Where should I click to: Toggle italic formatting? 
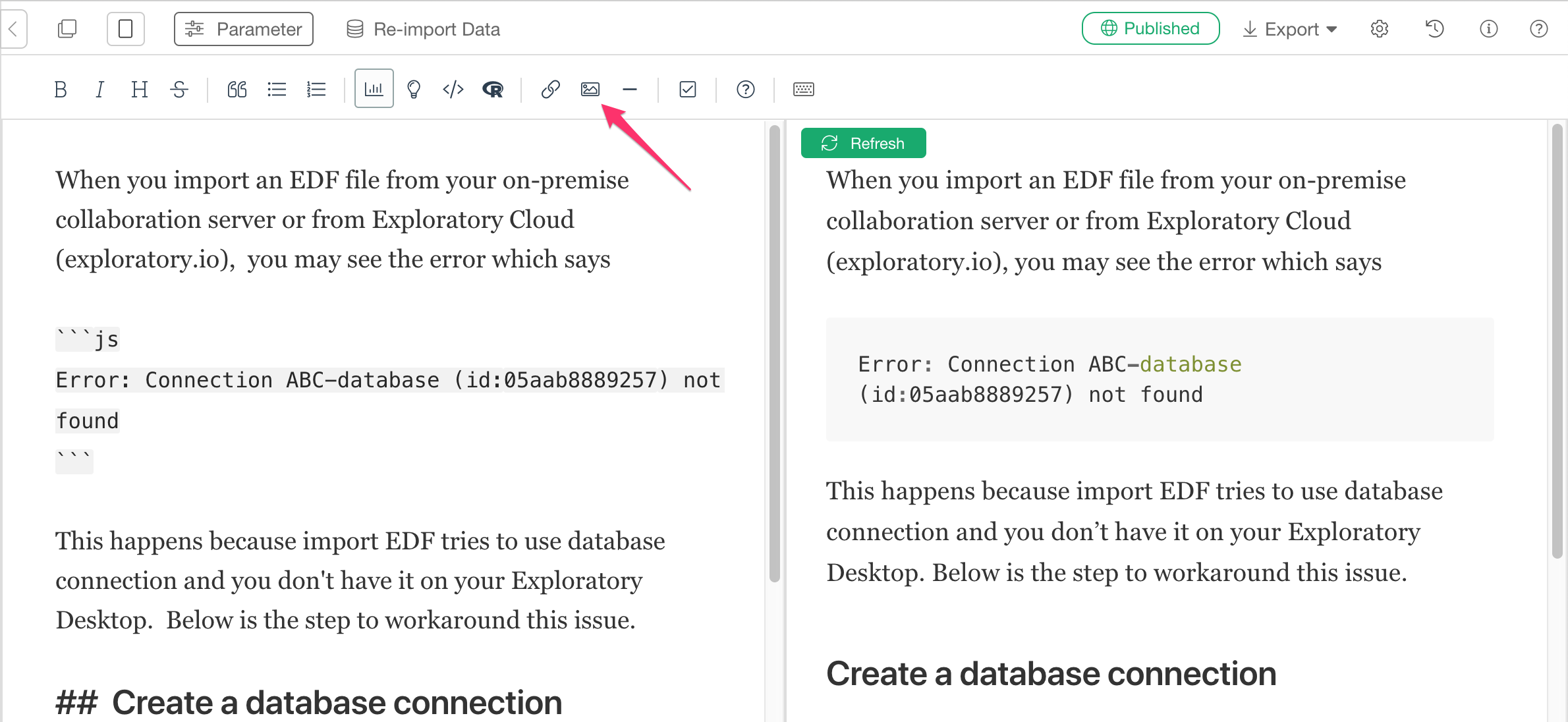(x=99, y=89)
